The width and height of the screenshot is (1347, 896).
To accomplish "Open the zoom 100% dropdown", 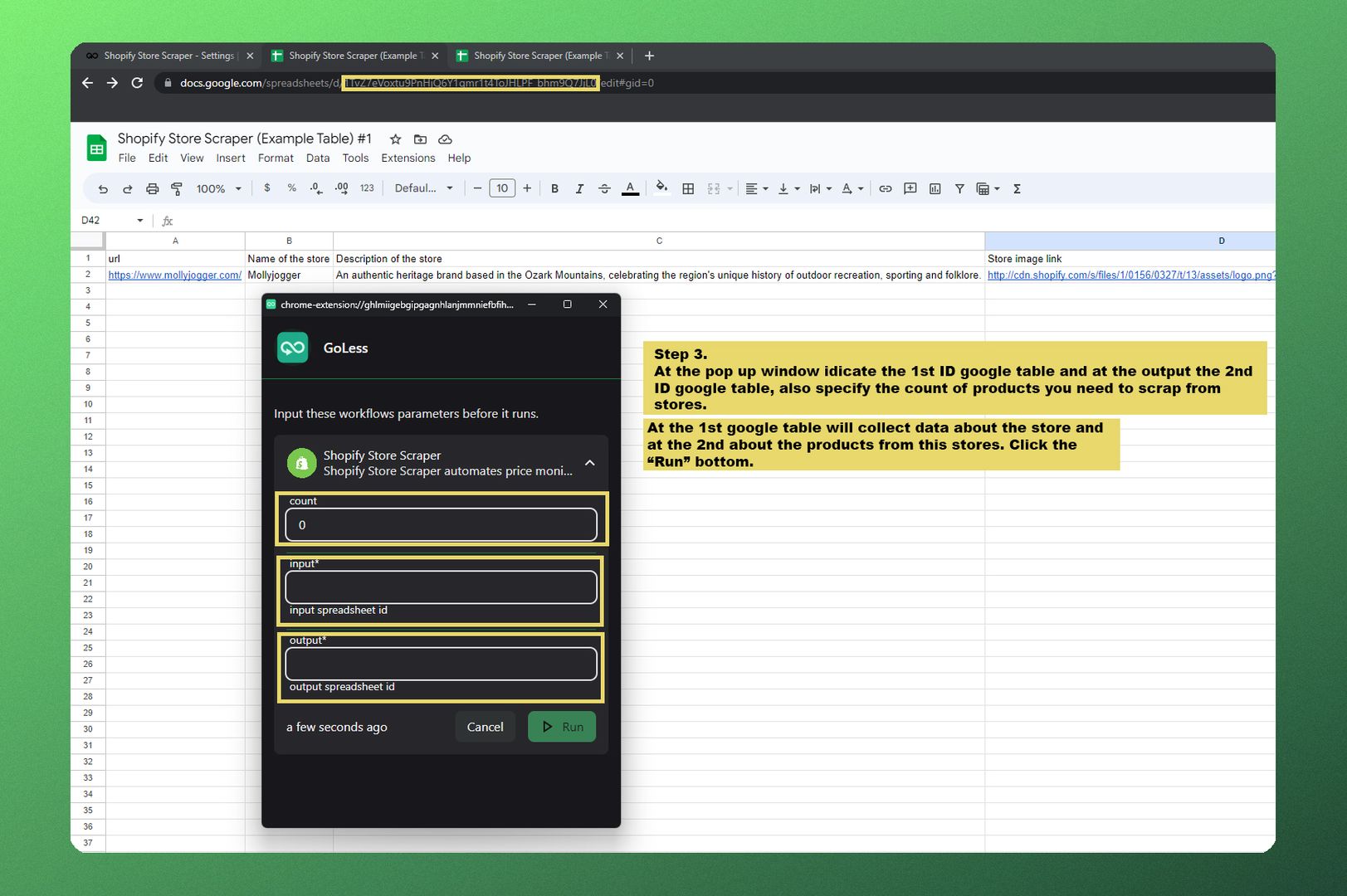I will point(218,189).
